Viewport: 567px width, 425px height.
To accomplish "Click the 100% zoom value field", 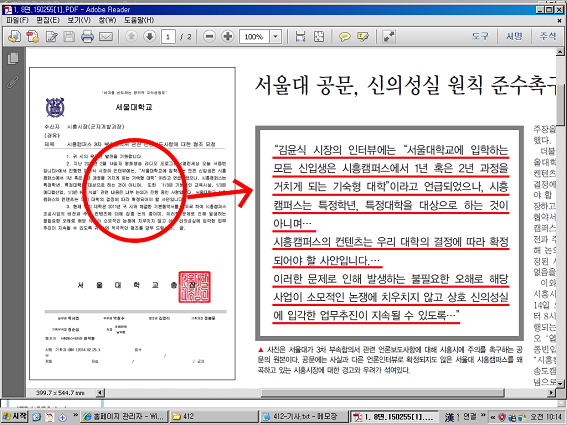I will tap(254, 37).
